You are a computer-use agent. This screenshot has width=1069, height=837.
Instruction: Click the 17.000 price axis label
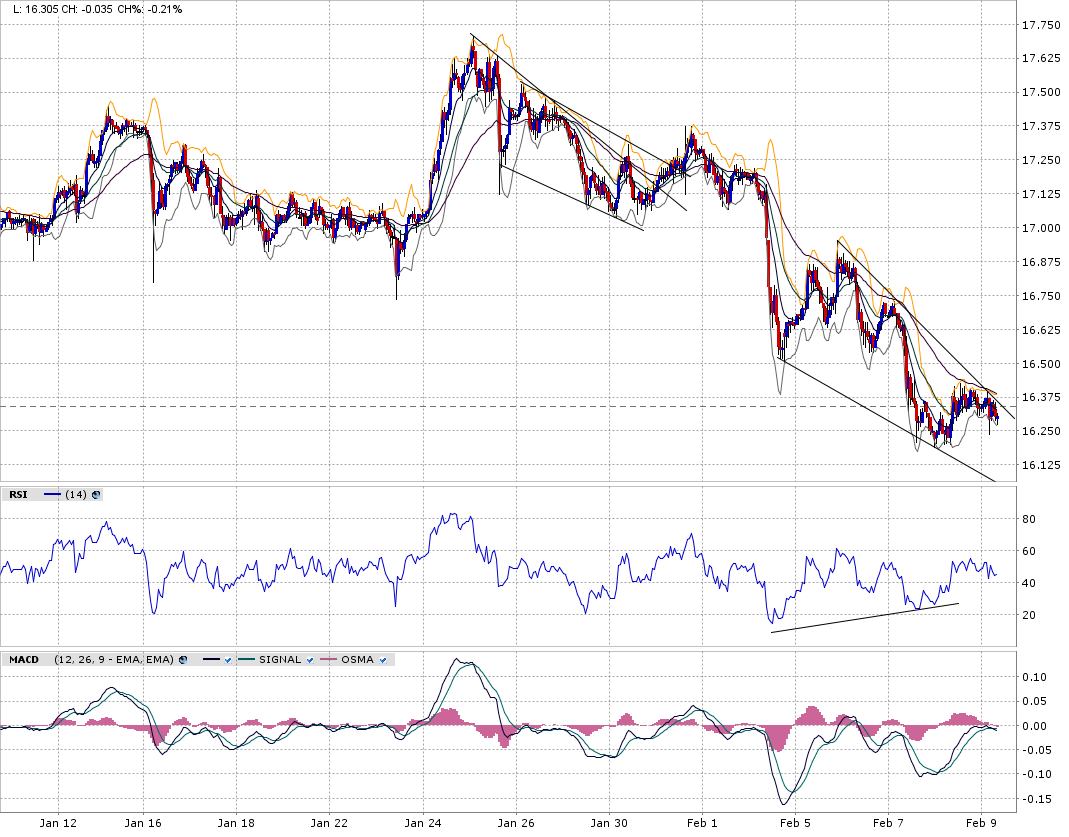click(x=1042, y=228)
